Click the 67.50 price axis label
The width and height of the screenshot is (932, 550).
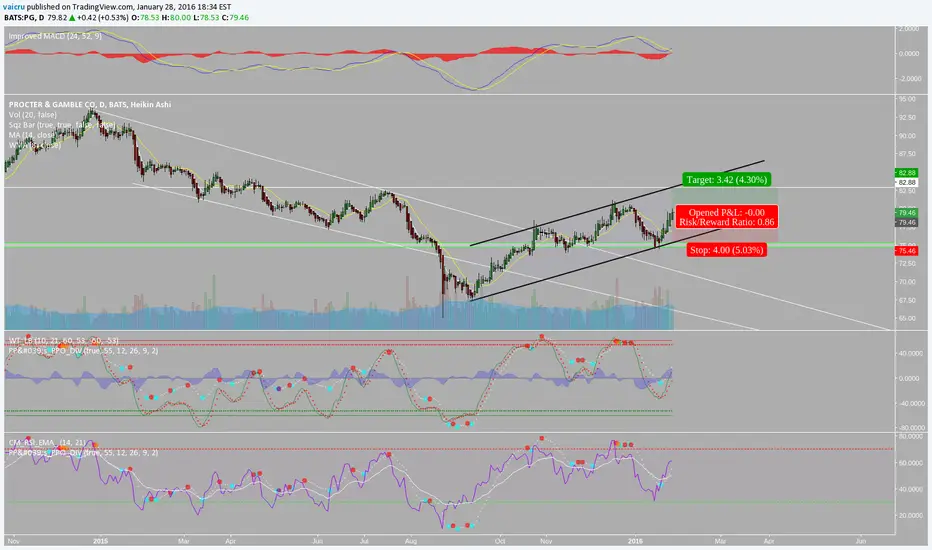(x=907, y=300)
